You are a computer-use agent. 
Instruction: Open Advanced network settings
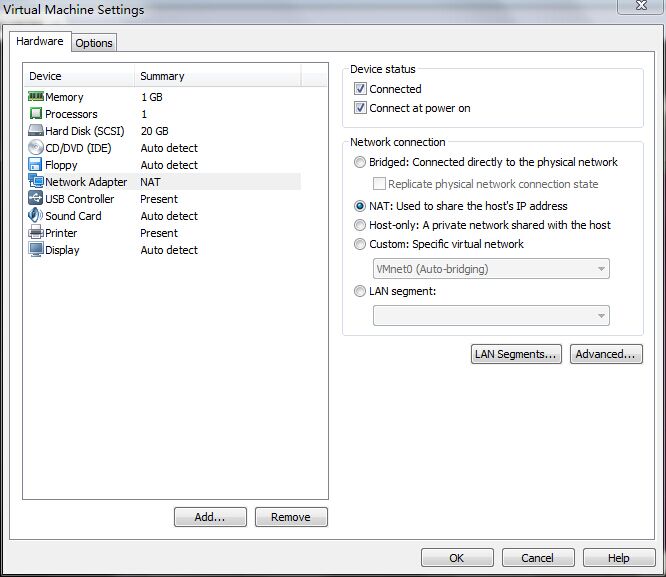(x=606, y=354)
